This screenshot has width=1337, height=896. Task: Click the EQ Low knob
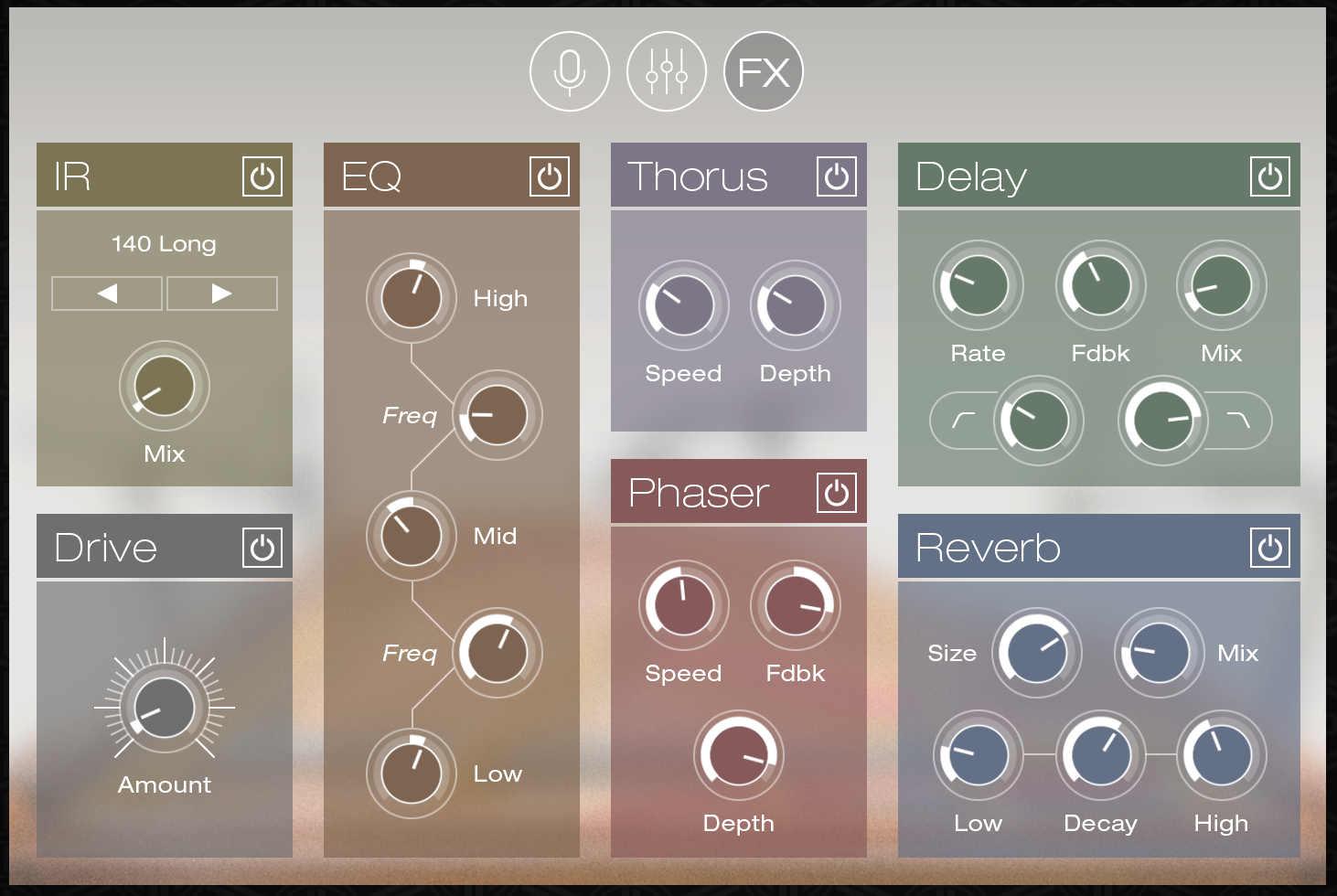(x=412, y=773)
